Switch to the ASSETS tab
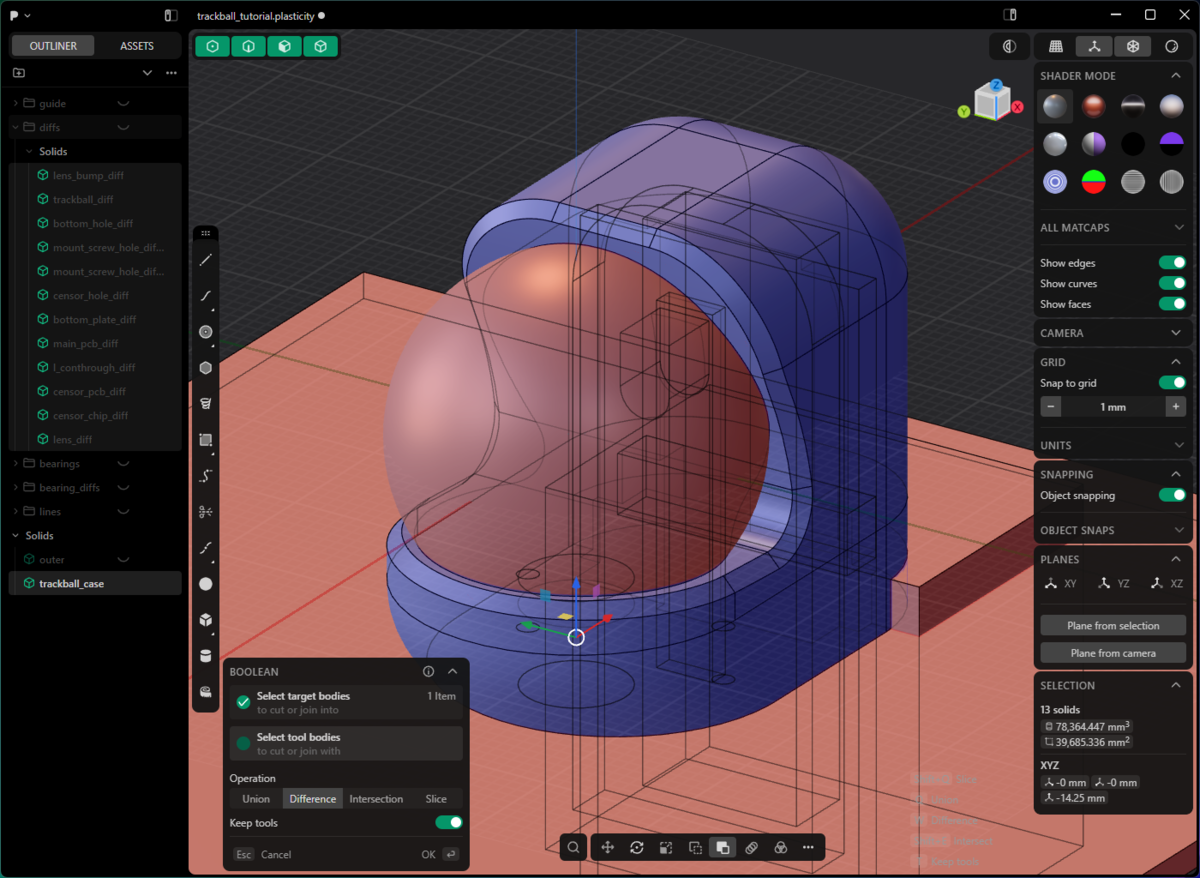 pos(137,46)
